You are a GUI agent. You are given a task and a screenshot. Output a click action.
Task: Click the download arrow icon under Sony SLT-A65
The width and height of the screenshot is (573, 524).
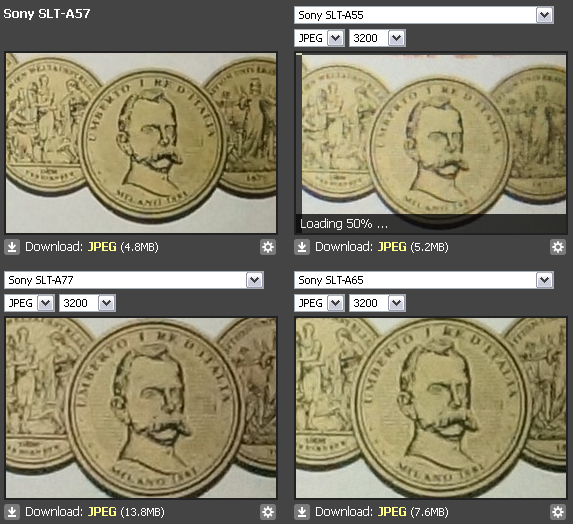pos(302,512)
